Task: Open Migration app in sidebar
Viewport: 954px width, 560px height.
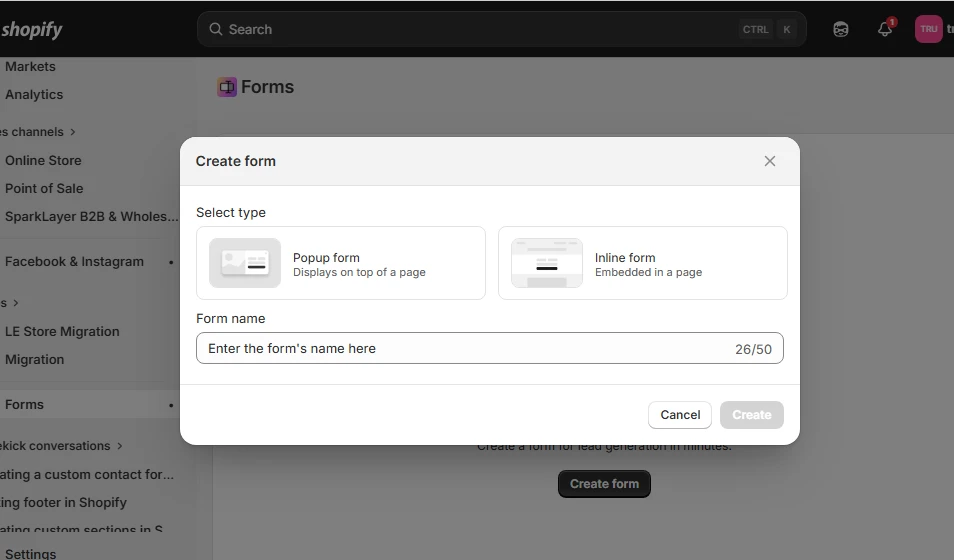Action: (35, 360)
